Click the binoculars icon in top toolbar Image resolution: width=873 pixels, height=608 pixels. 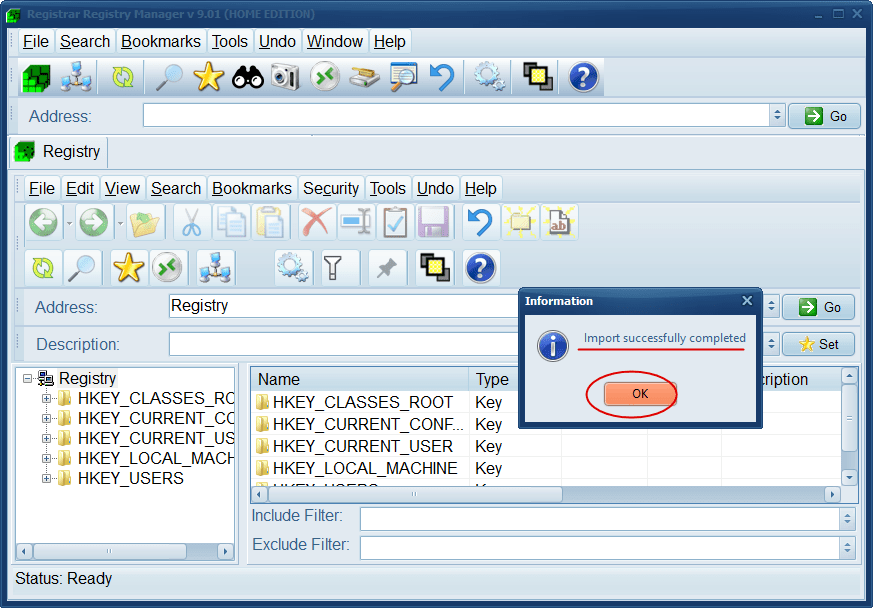(x=247, y=77)
